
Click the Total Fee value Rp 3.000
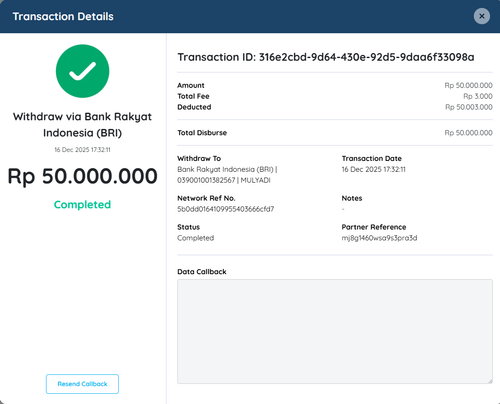coord(478,96)
